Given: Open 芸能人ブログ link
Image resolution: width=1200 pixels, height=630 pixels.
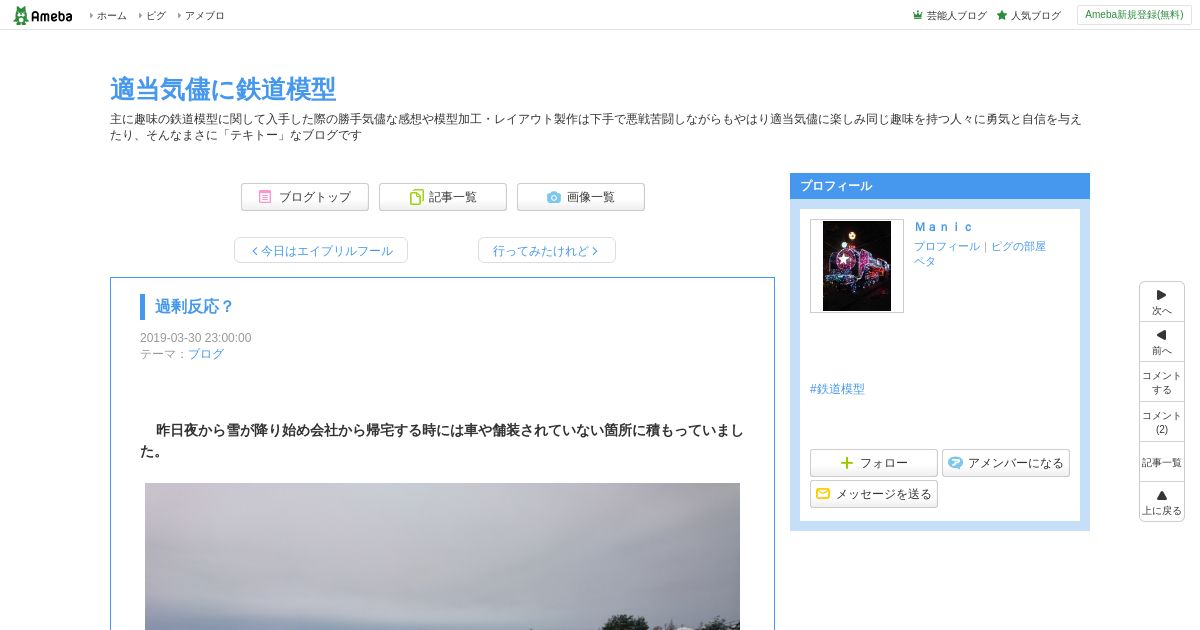Looking at the screenshot, I should [x=956, y=16].
